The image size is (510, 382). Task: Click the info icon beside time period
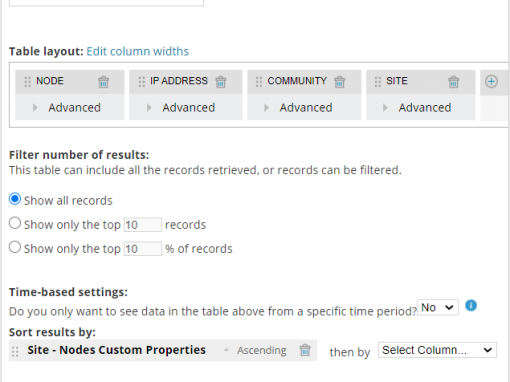tap(471, 305)
